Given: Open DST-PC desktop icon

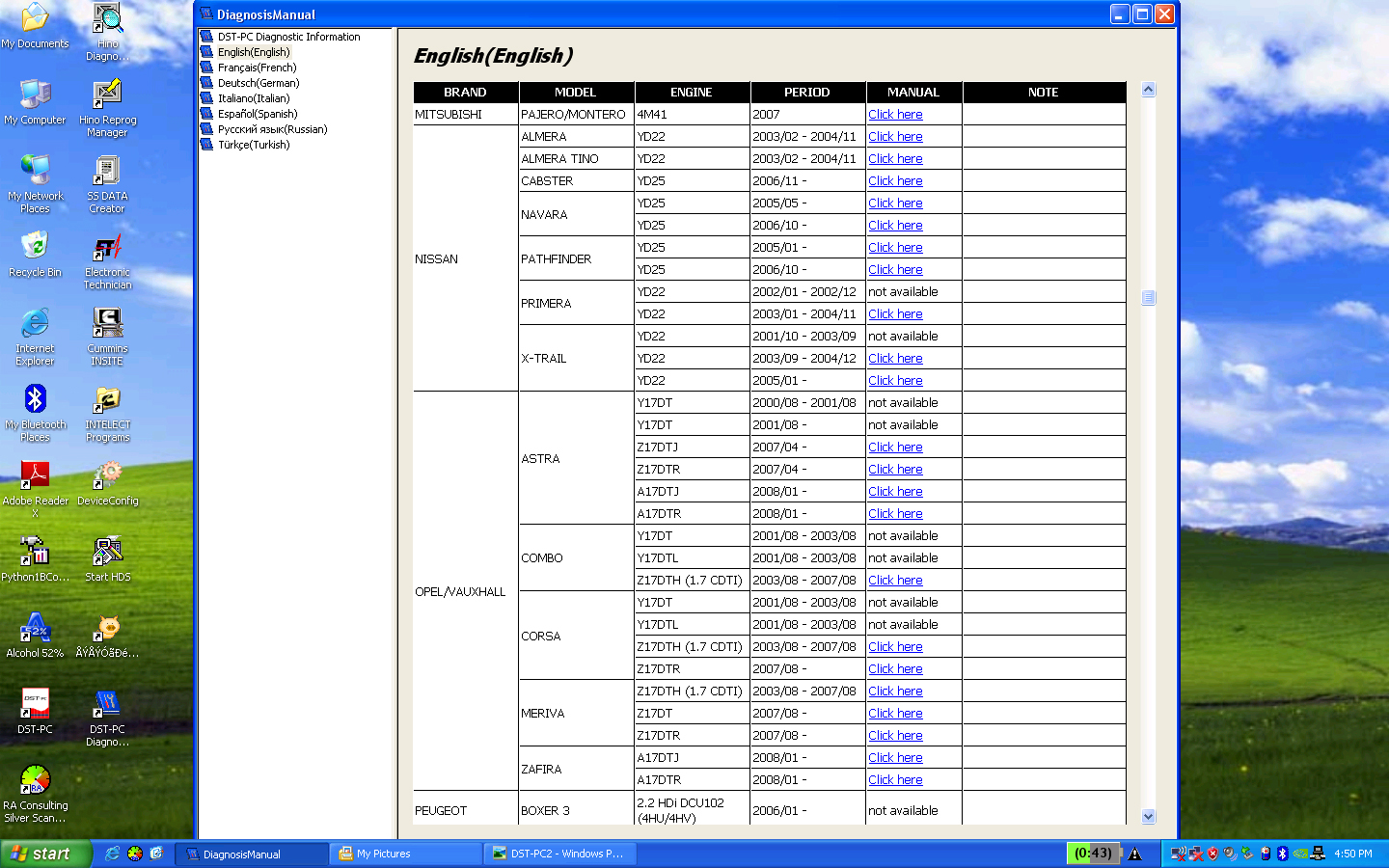Looking at the screenshot, I should 35,711.
